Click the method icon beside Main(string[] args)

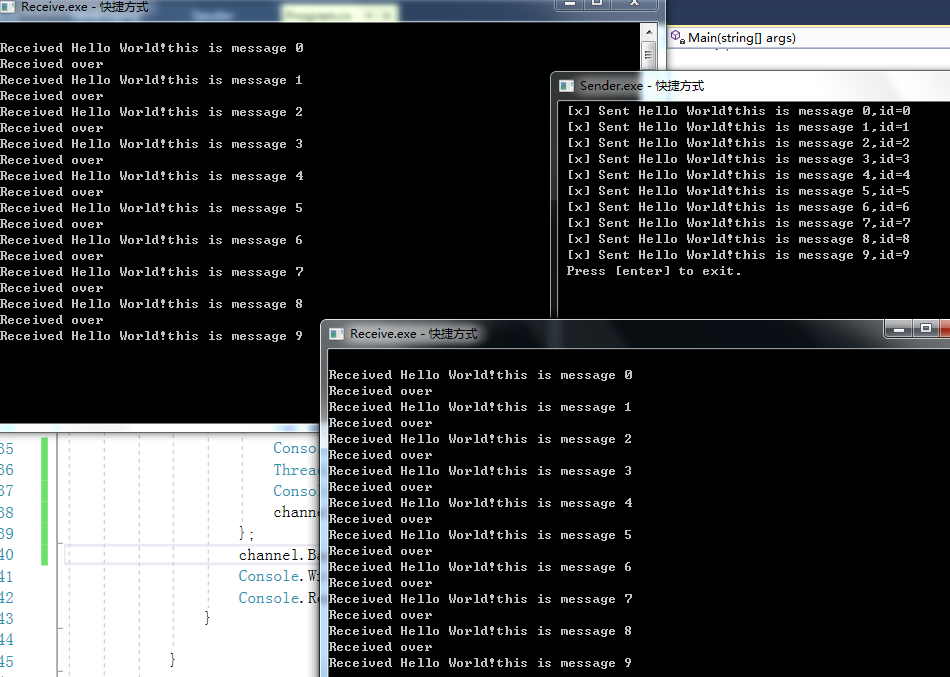coord(677,38)
